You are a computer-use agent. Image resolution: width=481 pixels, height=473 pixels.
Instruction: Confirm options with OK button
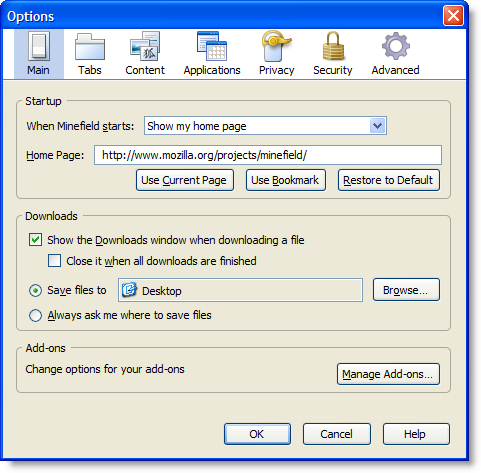point(257,434)
